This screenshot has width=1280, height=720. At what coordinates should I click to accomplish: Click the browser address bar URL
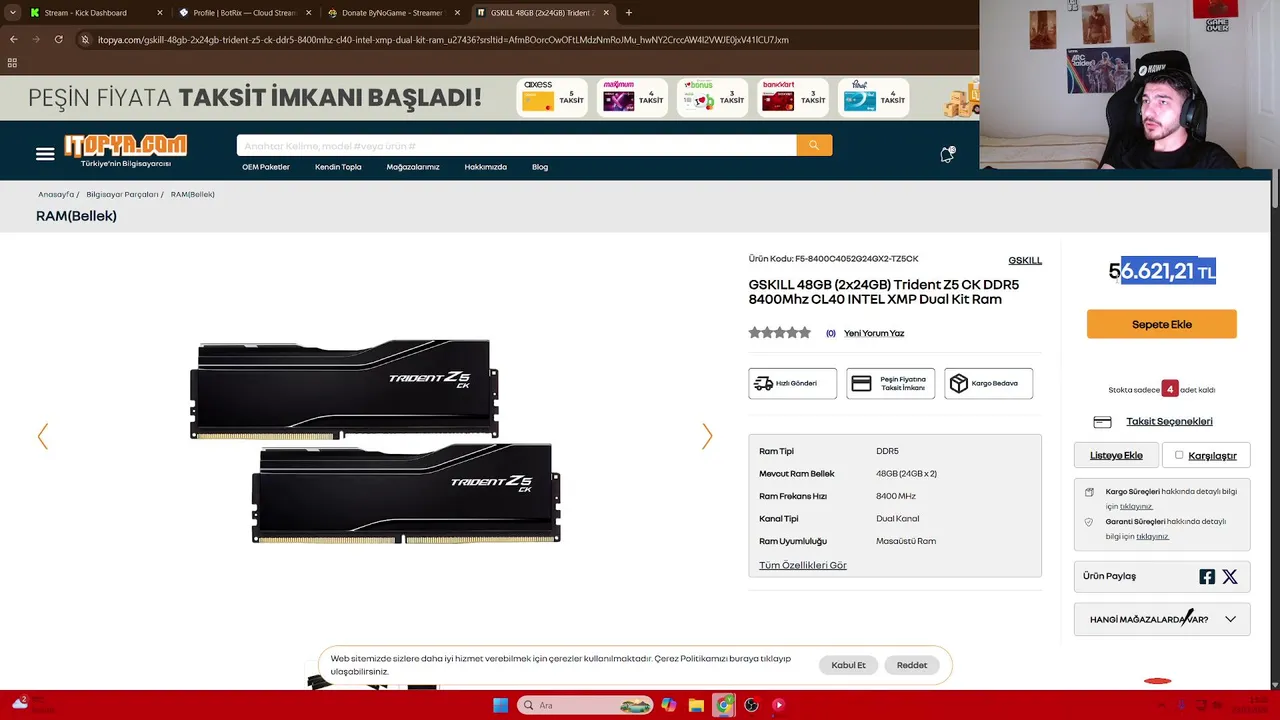click(x=443, y=40)
